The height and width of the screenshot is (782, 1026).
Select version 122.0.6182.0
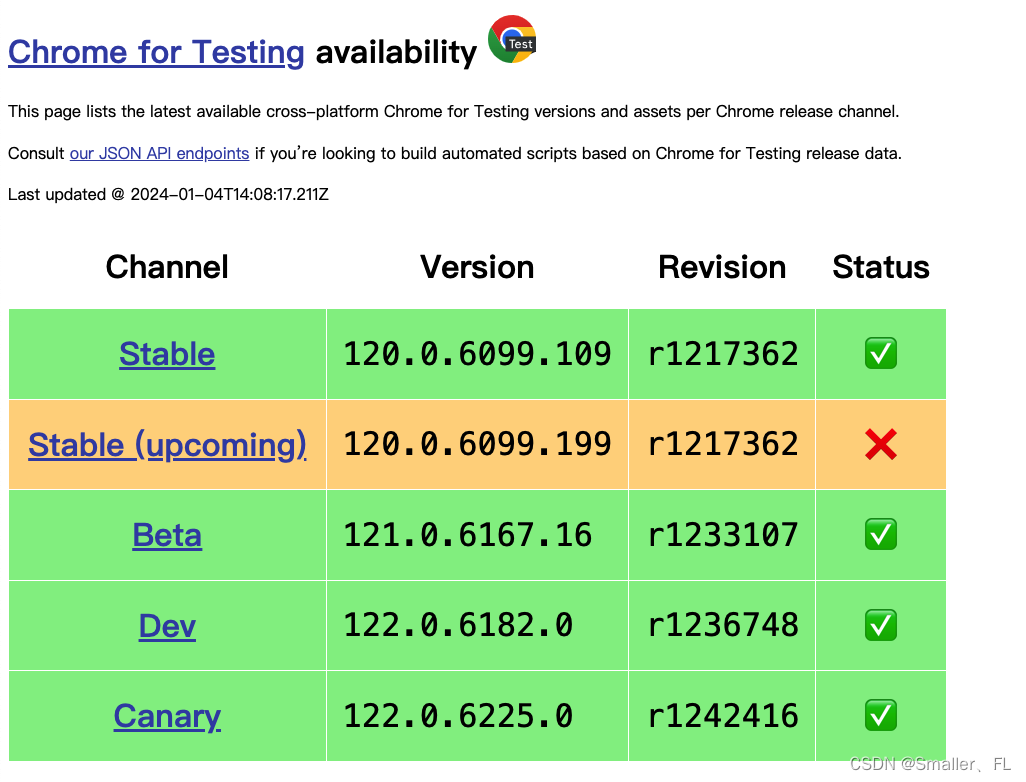[x=458, y=625]
